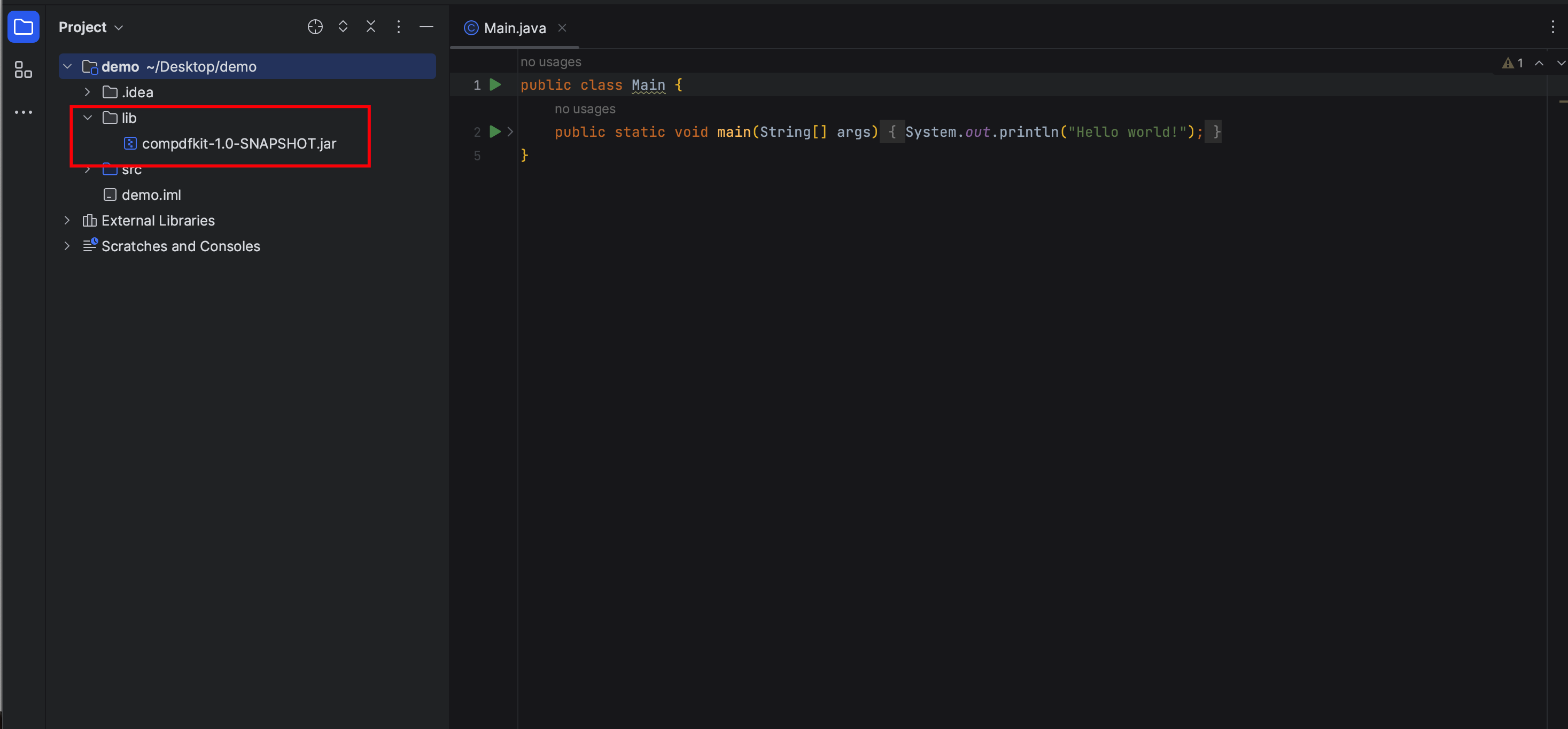The image size is (1568, 729).
Task: Close the Main.java tab
Action: tap(562, 28)
